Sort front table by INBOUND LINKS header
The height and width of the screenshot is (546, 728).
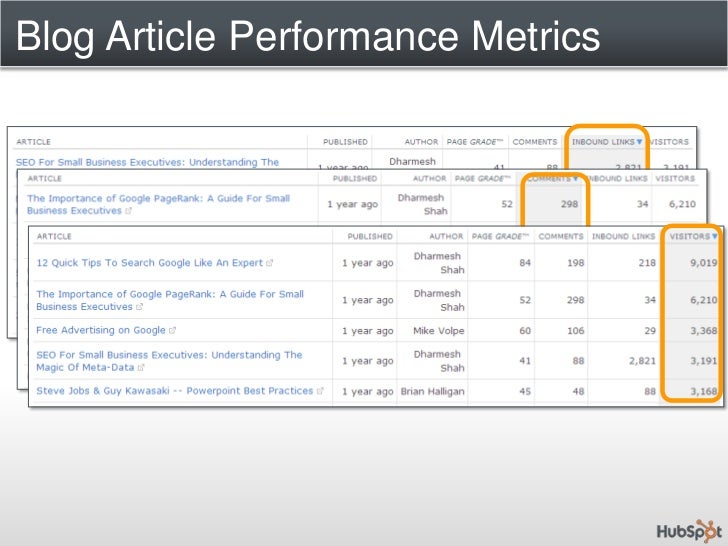pos(623,236)
